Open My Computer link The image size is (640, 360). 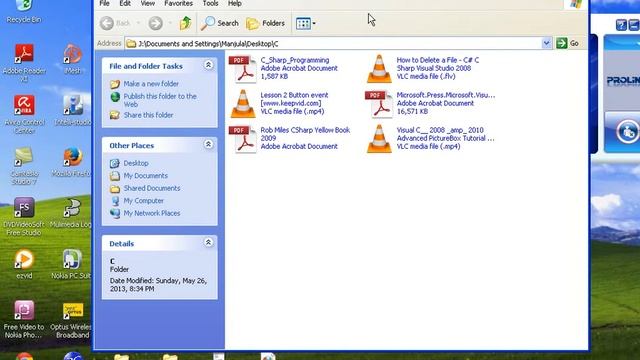tap(144, 201)
